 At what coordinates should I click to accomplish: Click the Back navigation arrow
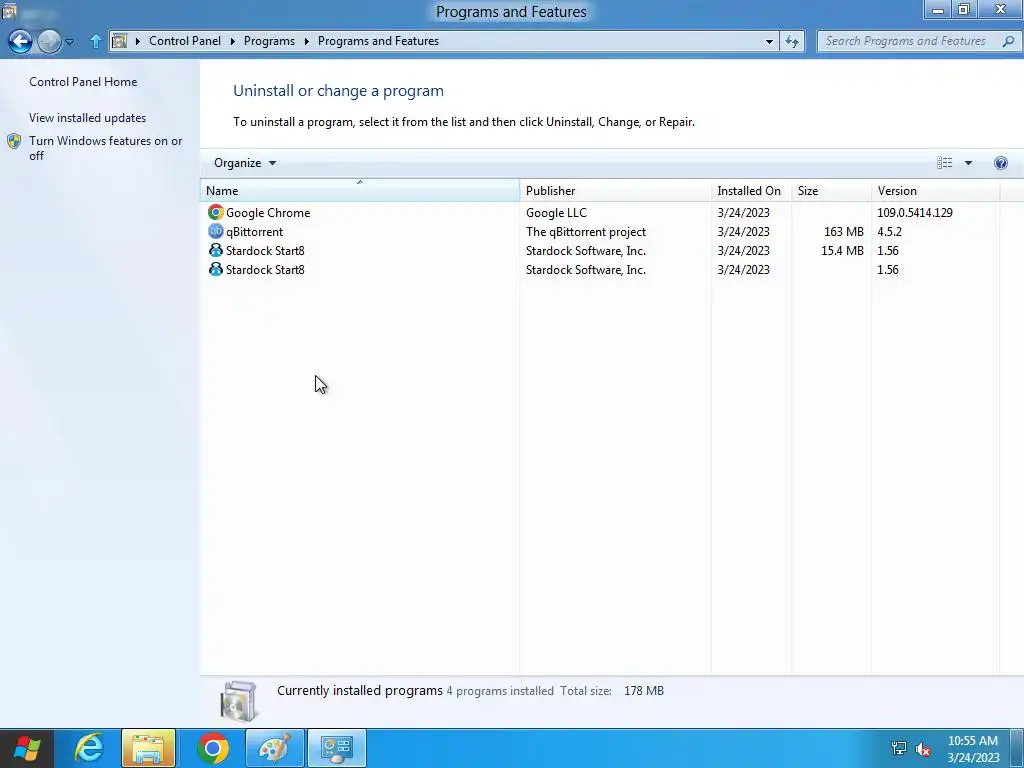click(20, 41)
